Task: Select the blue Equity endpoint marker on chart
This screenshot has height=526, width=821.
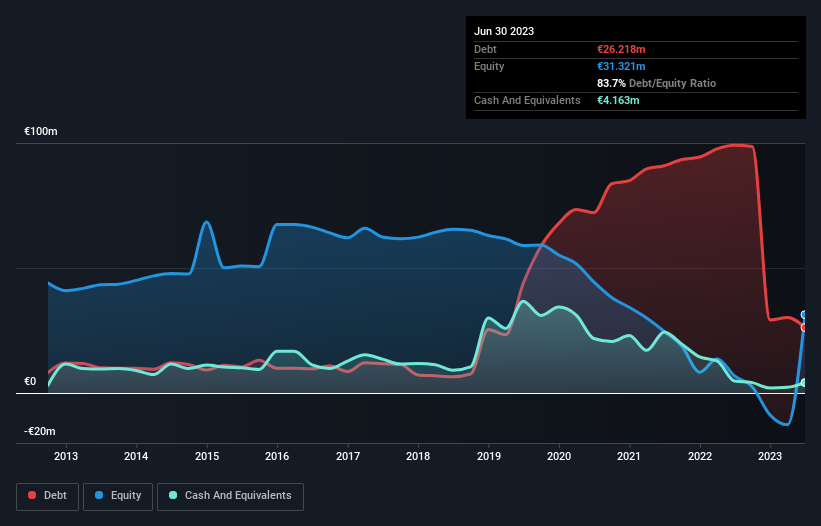Action: tap(804, 315)
